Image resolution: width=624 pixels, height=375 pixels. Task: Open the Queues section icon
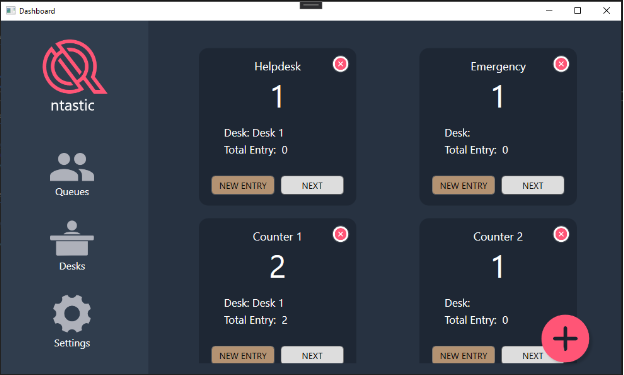point(72,167)
